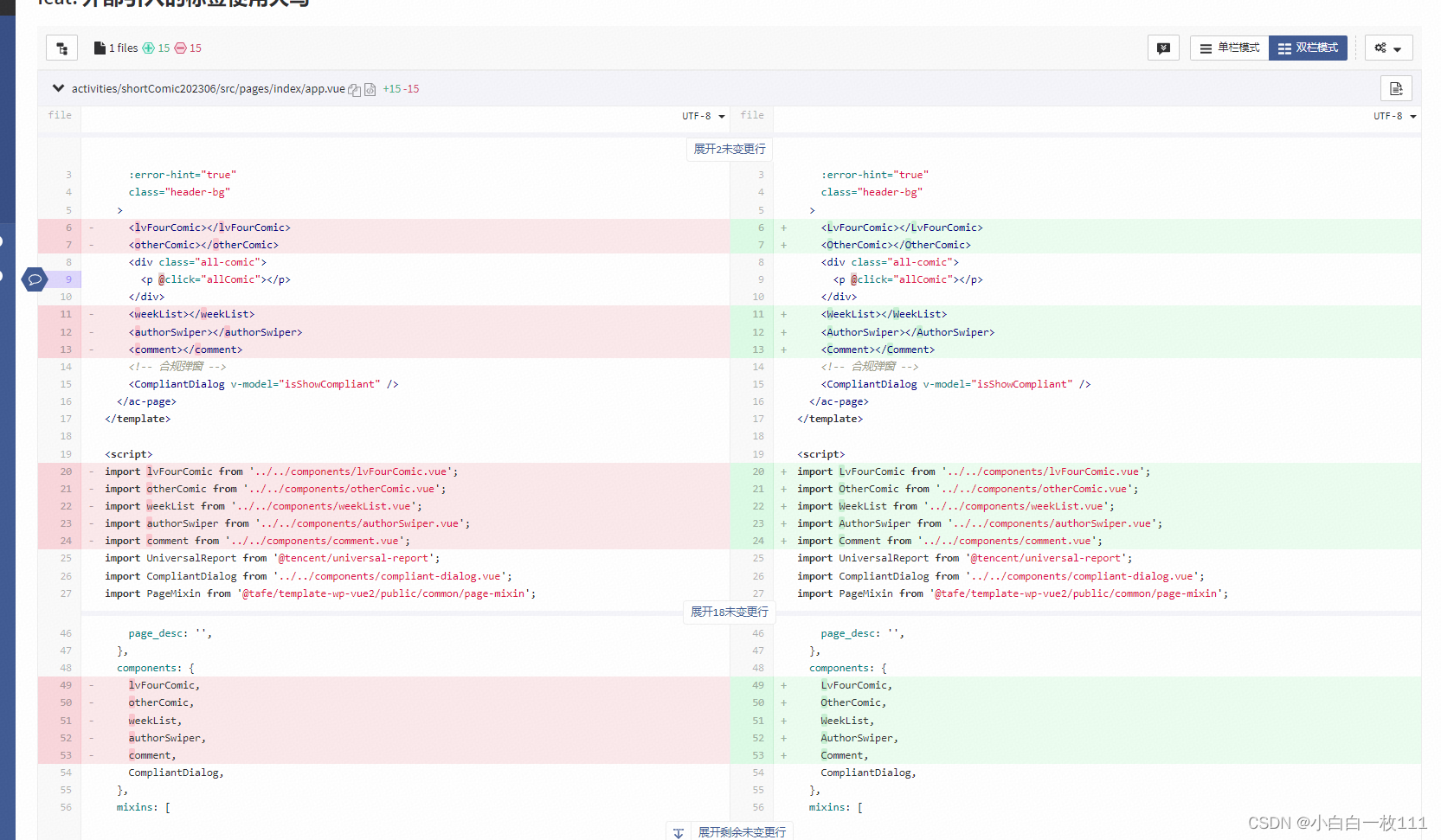Switch to double-column mode 双栏模式
This screenshot has height=840, width=1441.
1308,48
